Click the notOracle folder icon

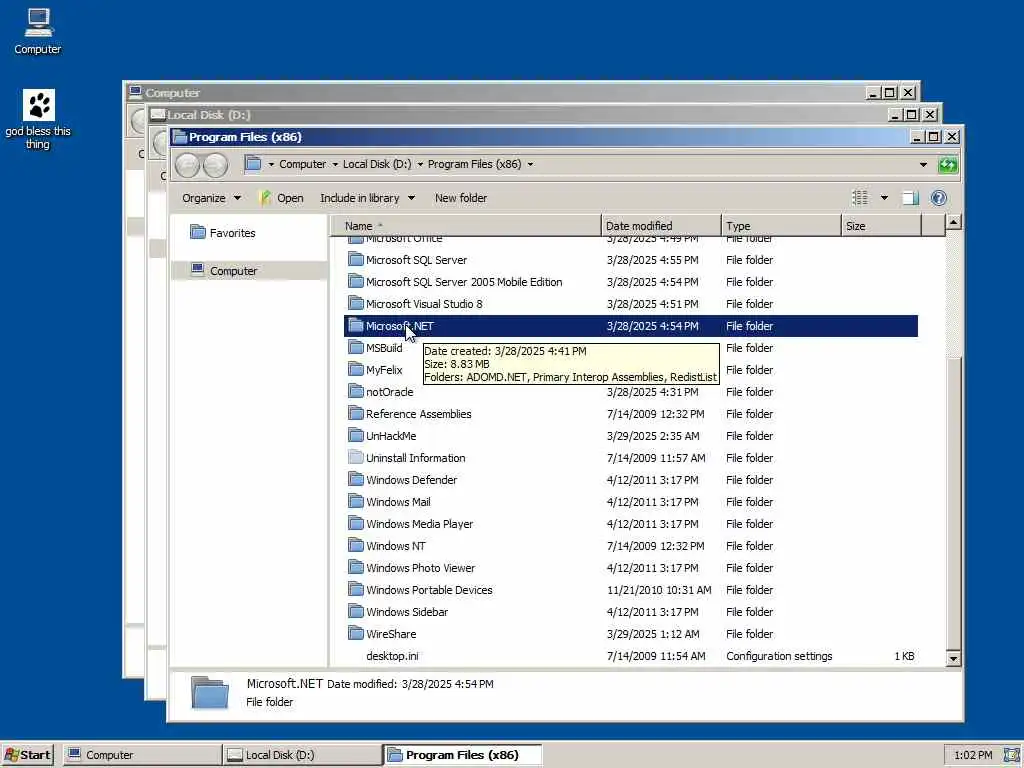tap(355, 391)
